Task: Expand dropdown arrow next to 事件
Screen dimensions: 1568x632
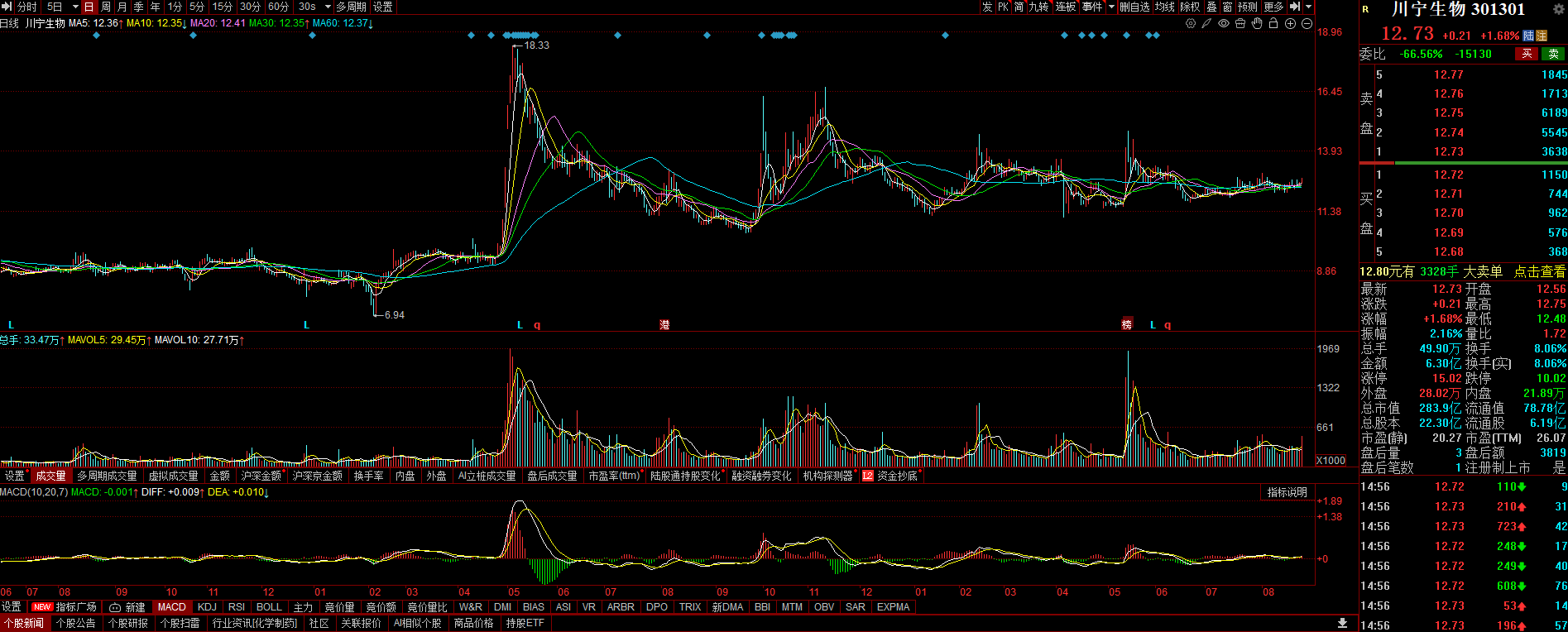Action: 1111,7
